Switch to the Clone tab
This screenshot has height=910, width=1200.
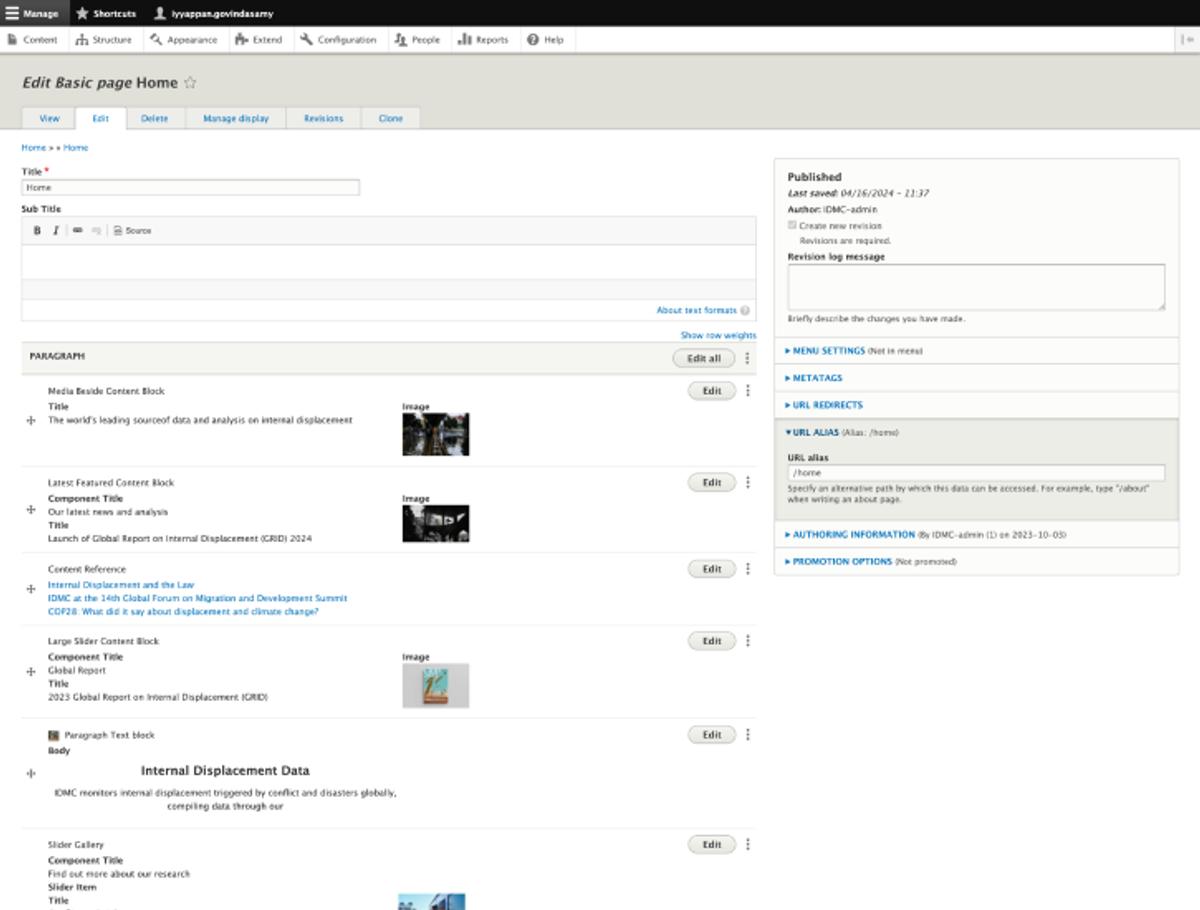click(x=391, y=118)
